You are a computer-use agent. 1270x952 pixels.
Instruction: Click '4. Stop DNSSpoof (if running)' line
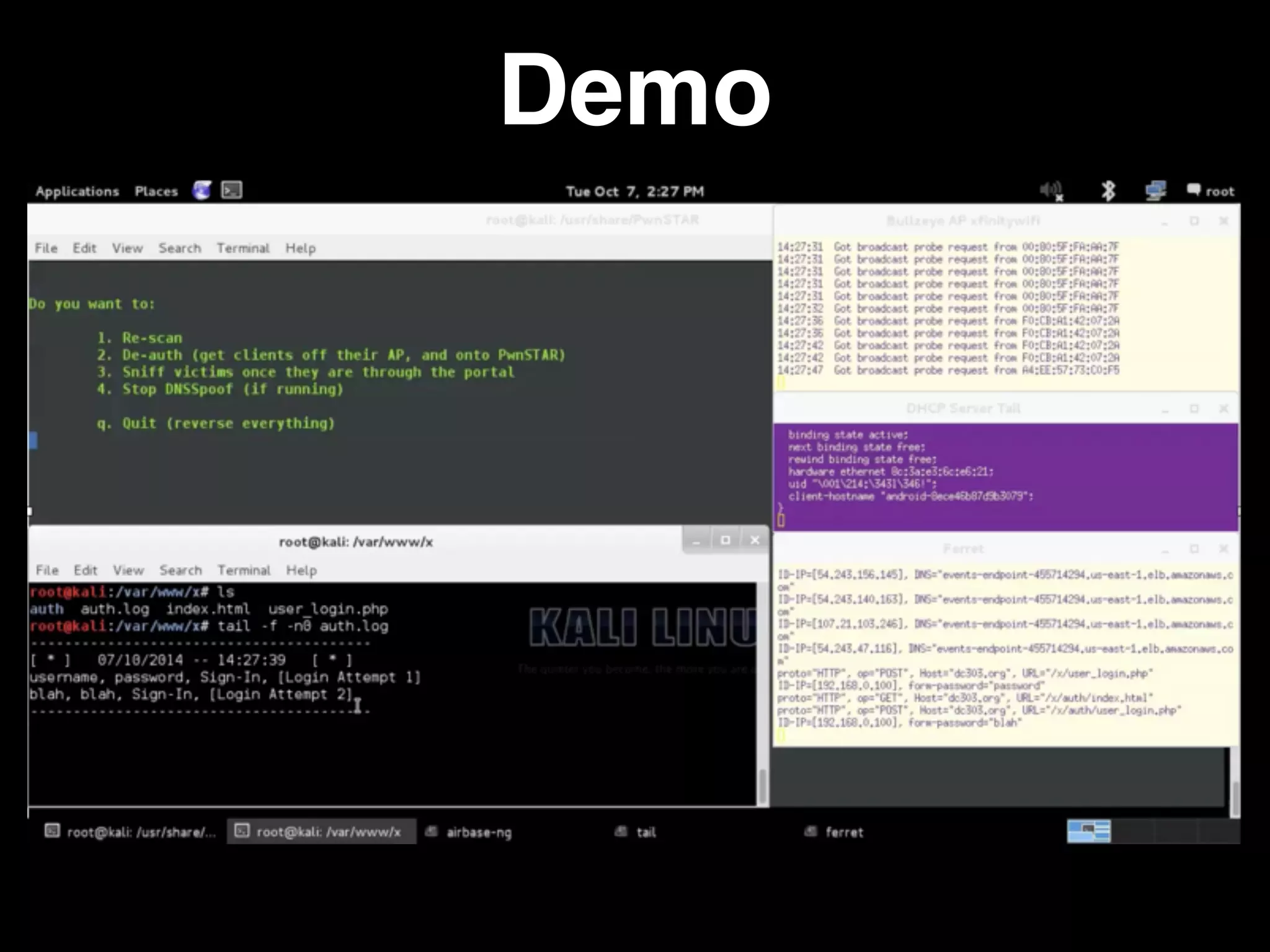pos(220,389)
